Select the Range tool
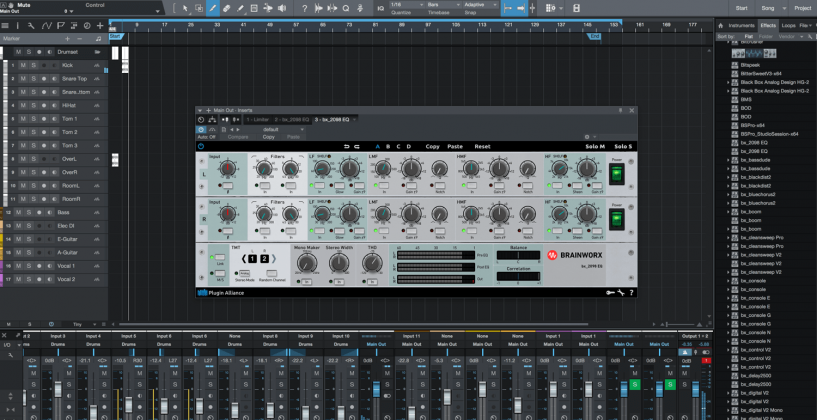 [x=200, y=8]
